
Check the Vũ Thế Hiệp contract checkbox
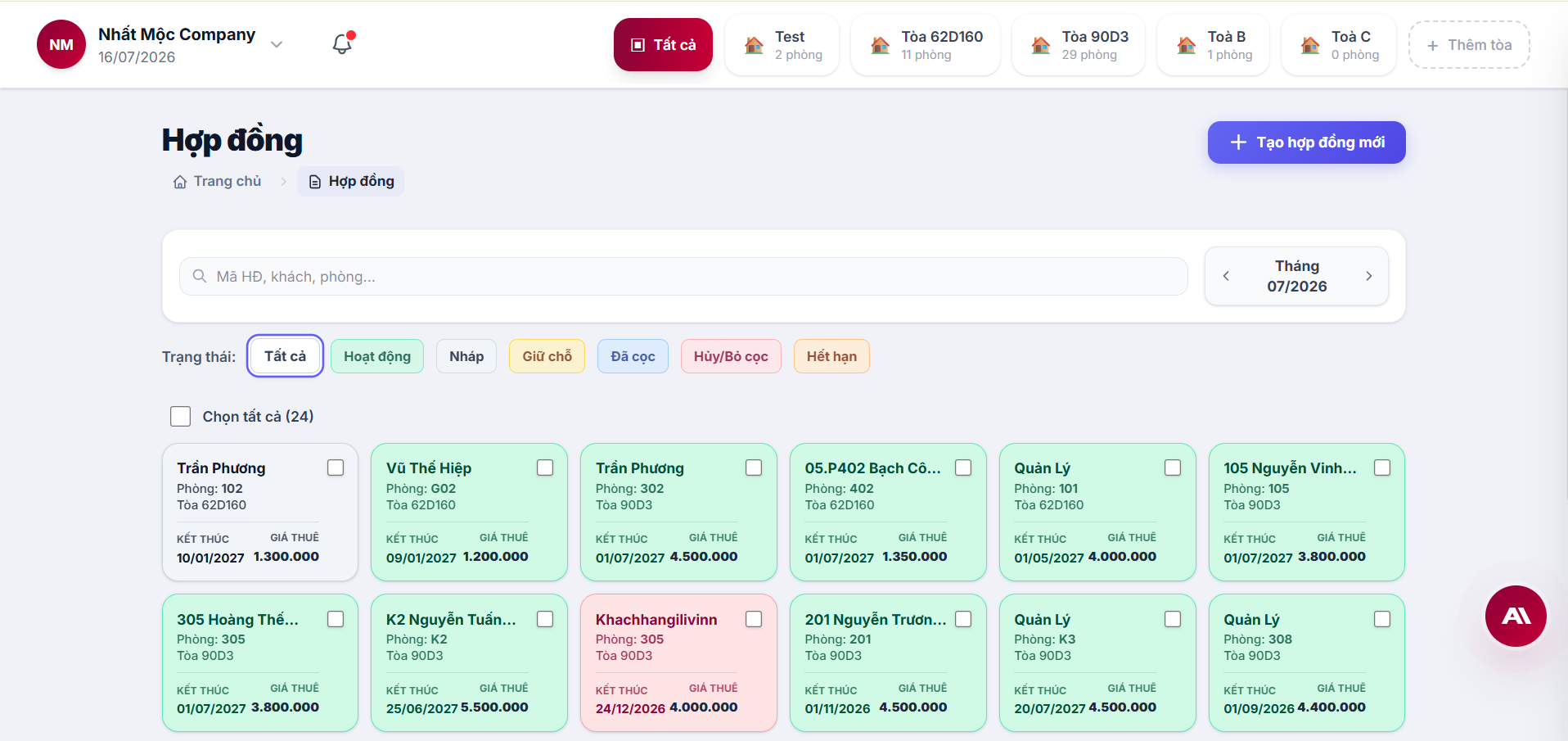pos(545,468)
